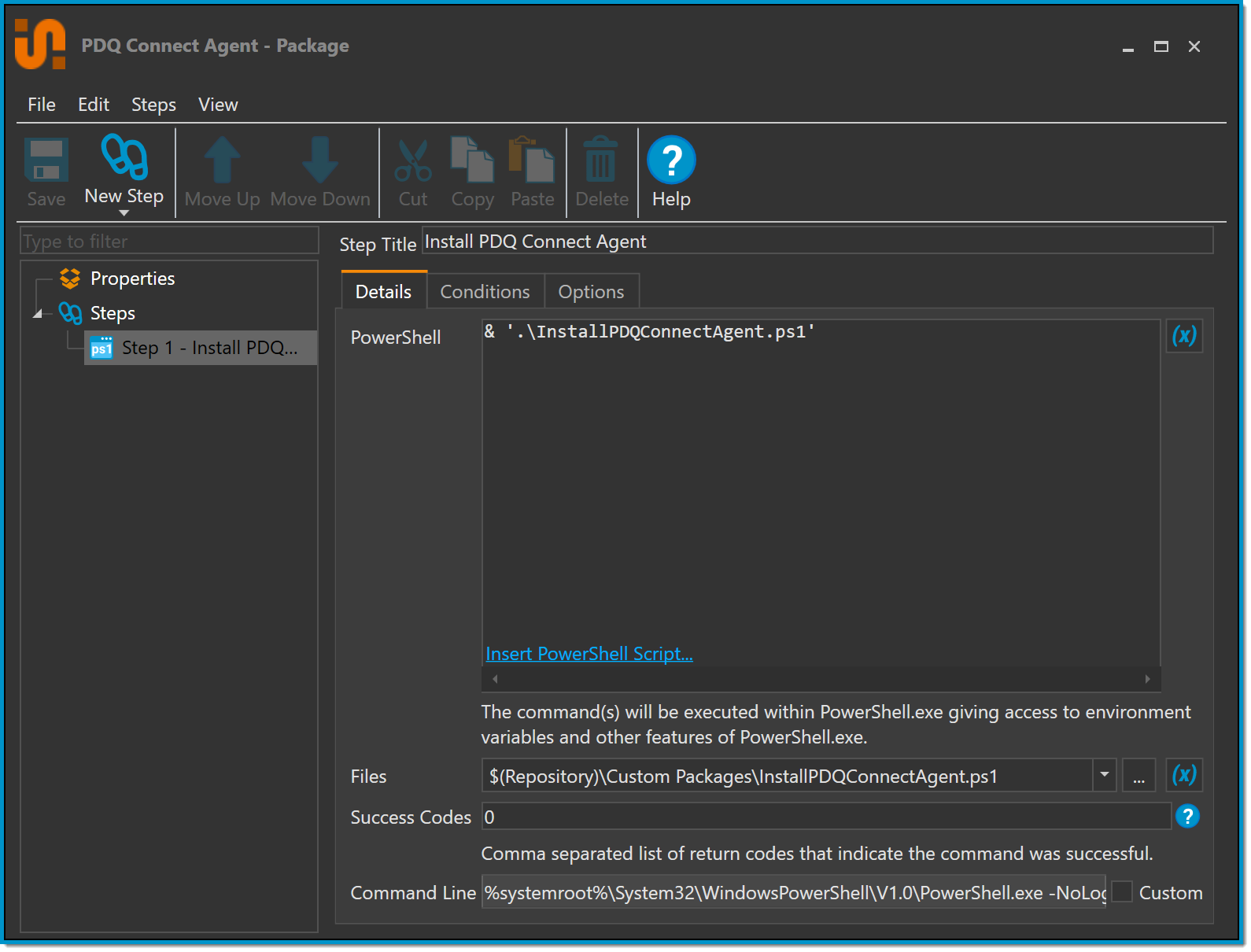Click the Cut scissors icon

click(413, 161)
